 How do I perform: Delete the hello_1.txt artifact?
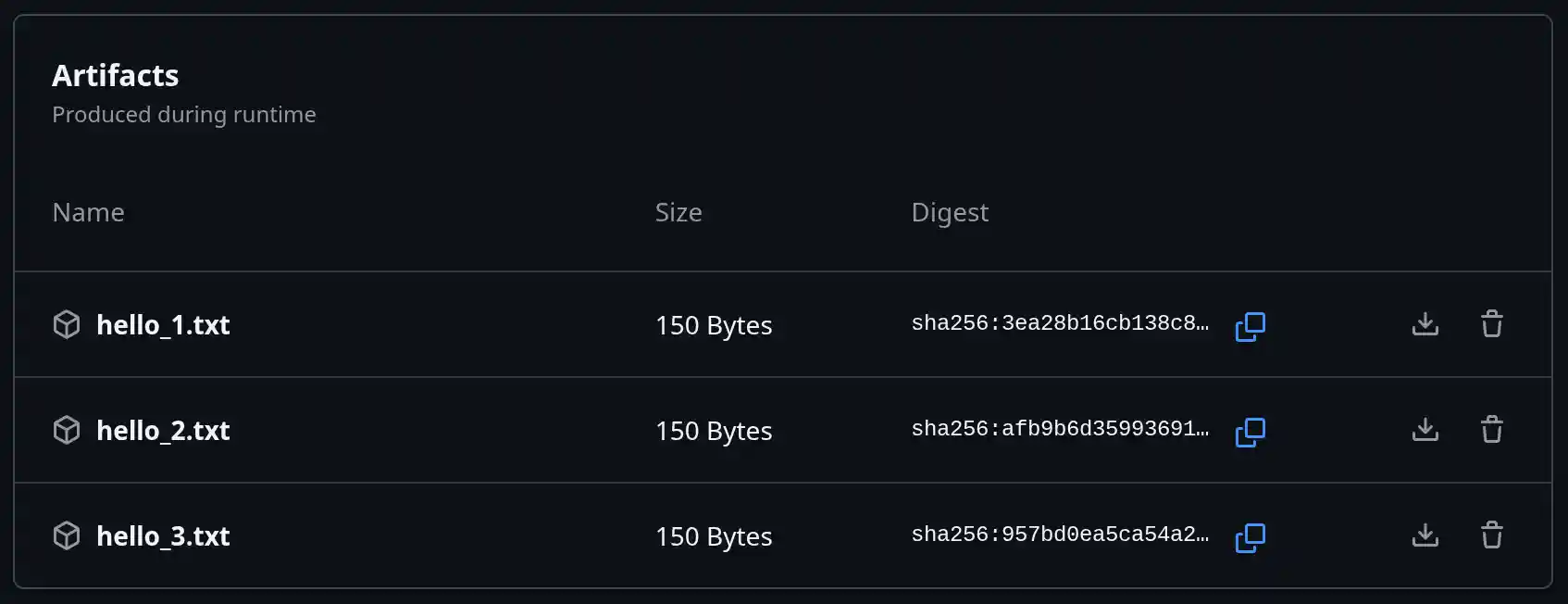pyautogui.click(x=1491, y=324)
